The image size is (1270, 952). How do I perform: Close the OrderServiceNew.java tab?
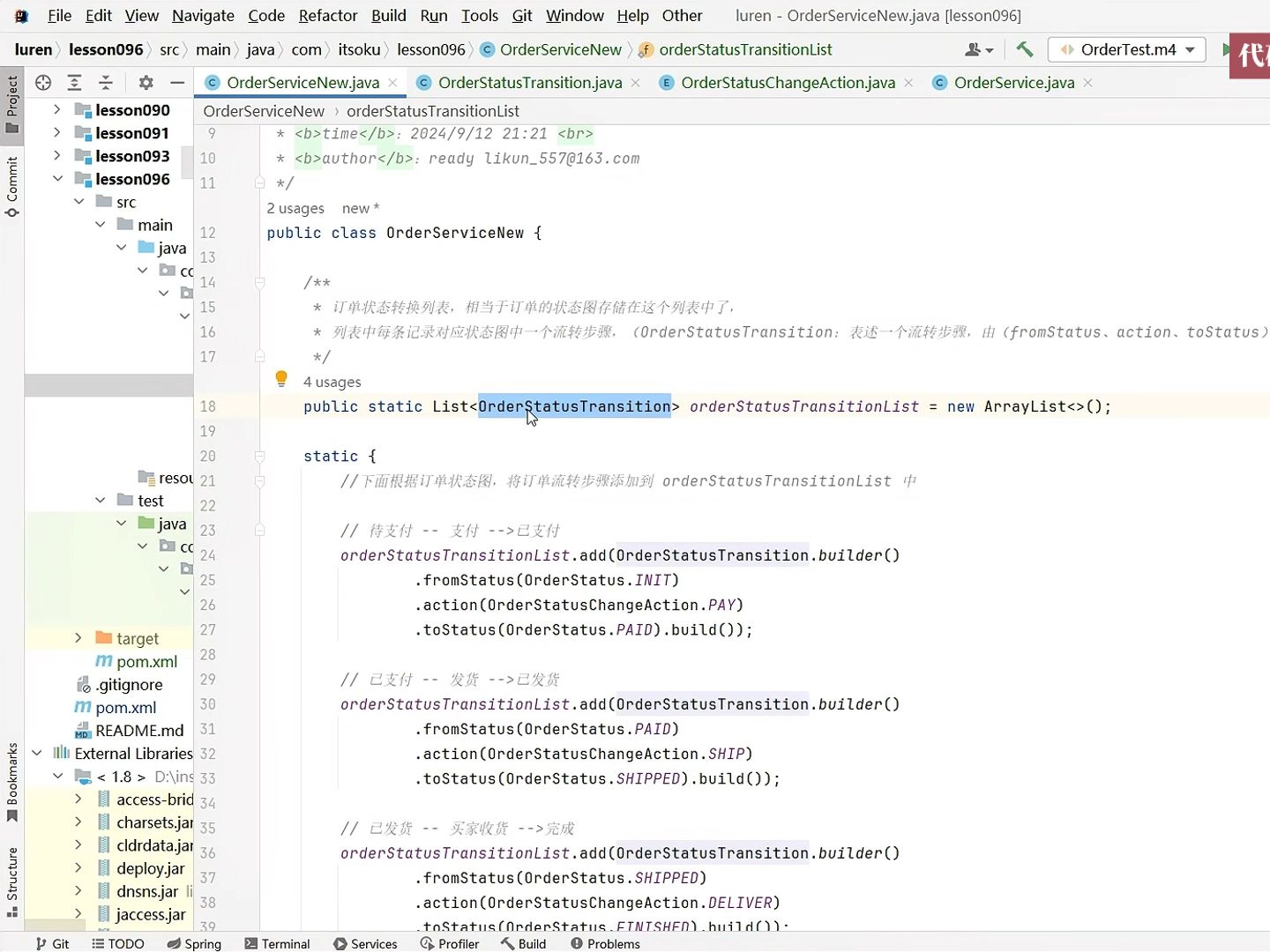[x=392, y=82]
